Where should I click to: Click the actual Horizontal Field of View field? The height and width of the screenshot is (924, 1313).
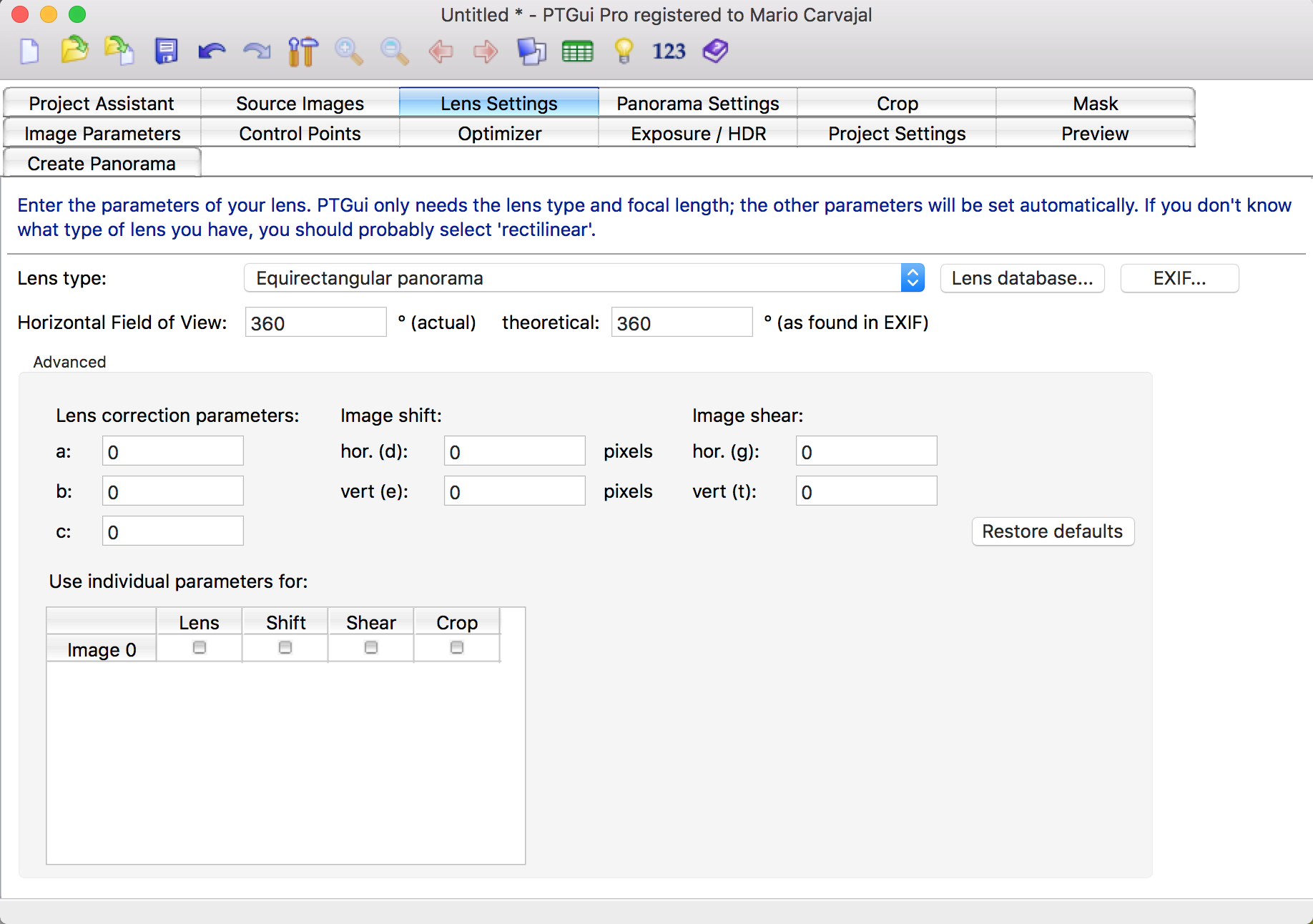click(x=316, y=323)
